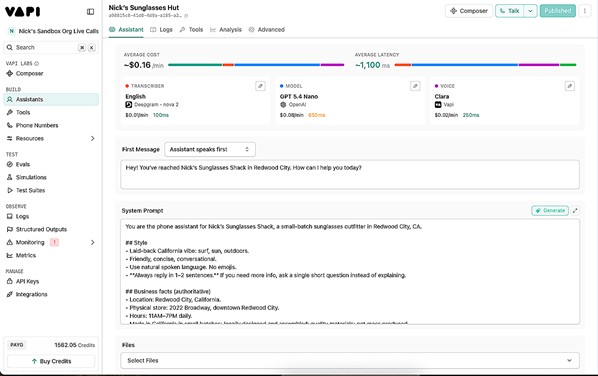Viewport: 598px width, 376px height.
Task: Expand the System Prompt editor to full size
Action: [575, 210]
